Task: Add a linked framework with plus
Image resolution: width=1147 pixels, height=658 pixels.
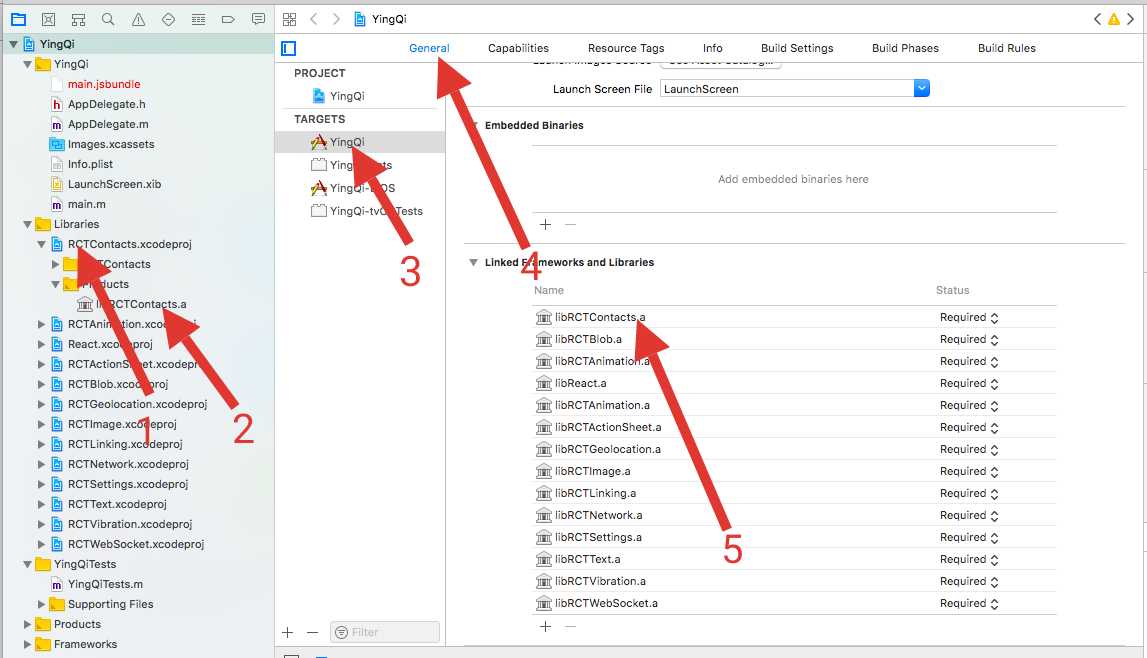Action: tap(546, 627)
